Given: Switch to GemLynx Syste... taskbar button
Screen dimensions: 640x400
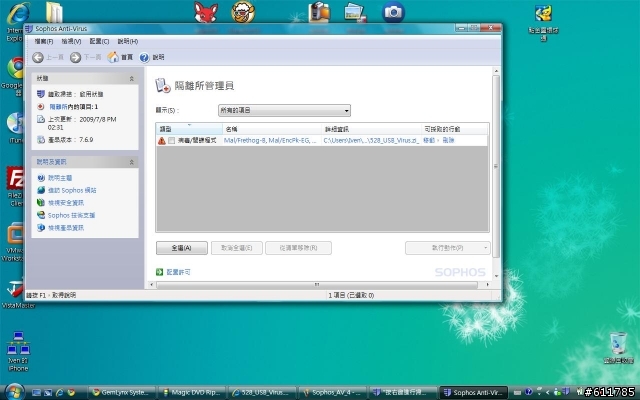Looking at the screenshot, I should 122,392.
